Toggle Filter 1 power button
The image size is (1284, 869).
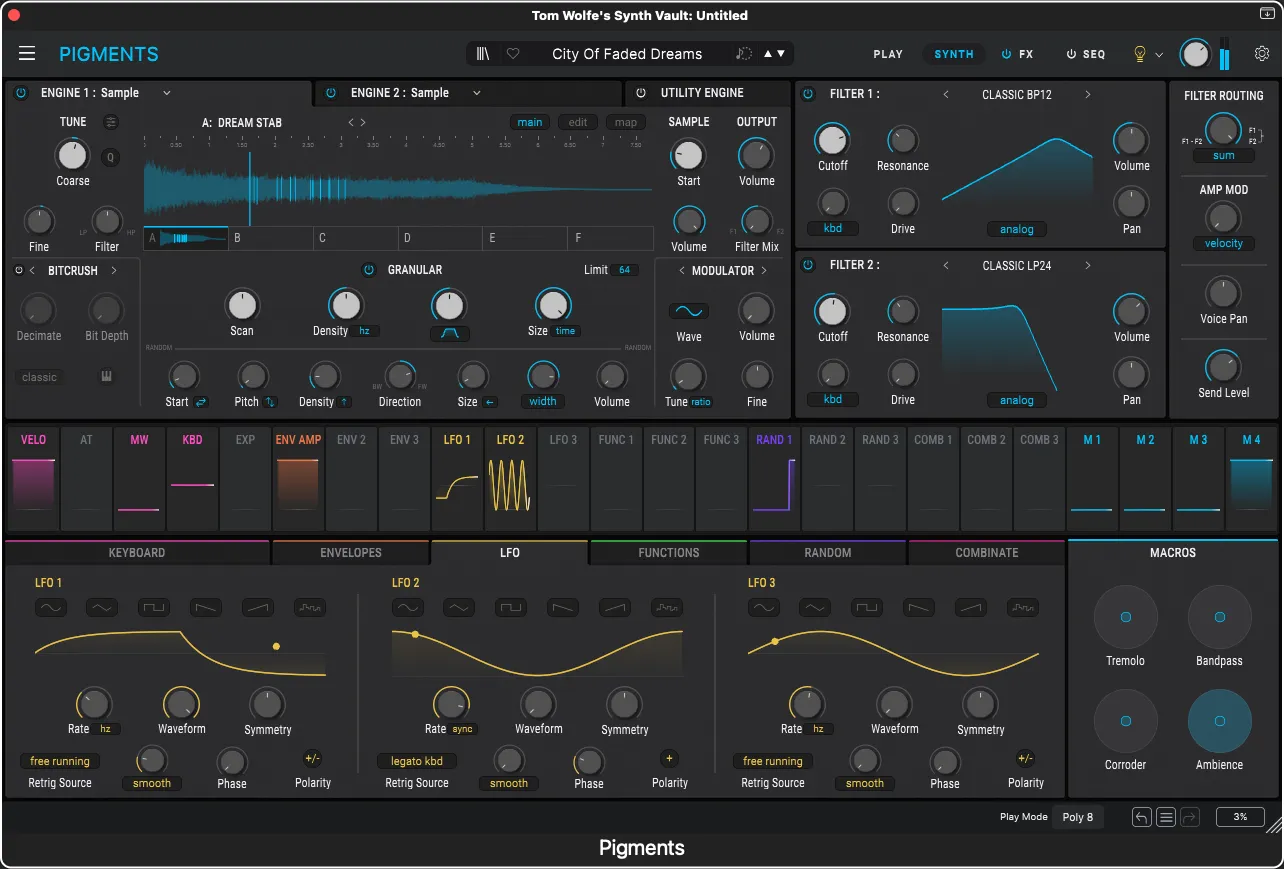[809, 94]
